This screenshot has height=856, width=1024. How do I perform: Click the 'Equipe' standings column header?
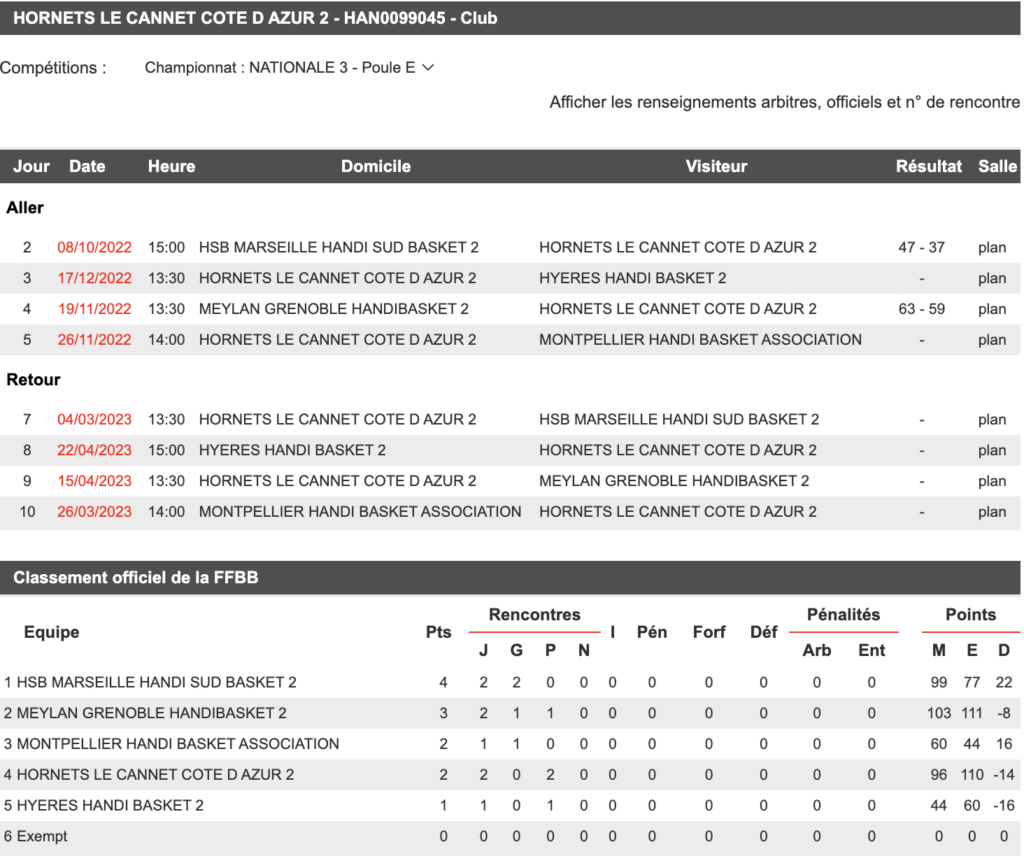(x=52, y=632)
